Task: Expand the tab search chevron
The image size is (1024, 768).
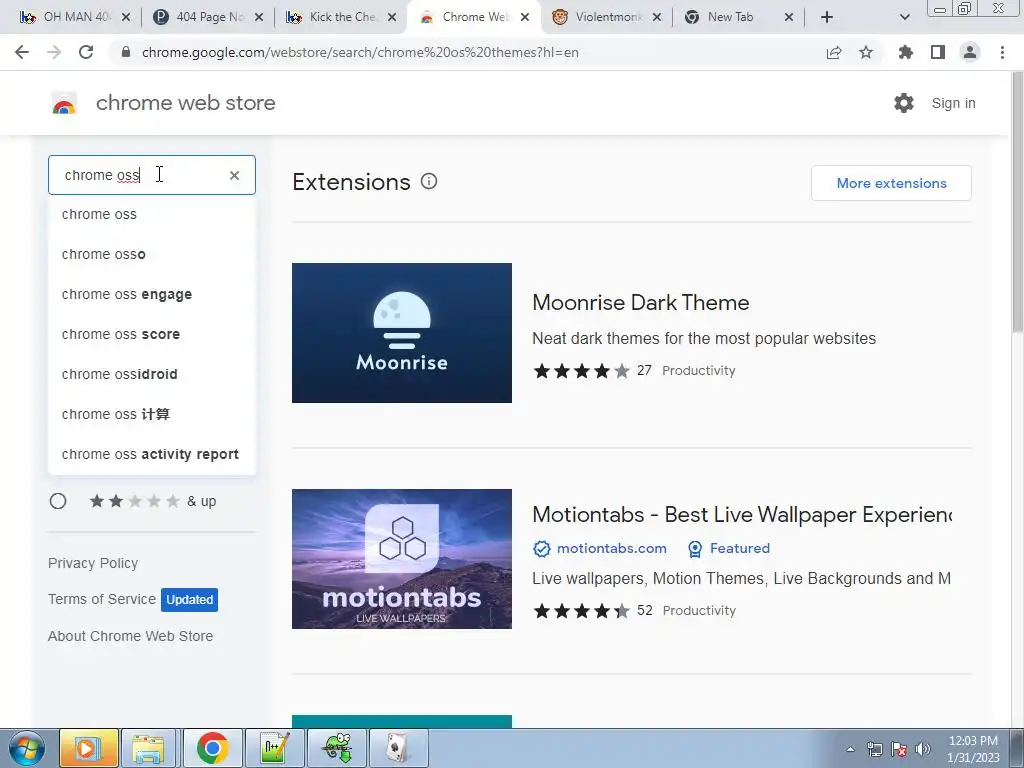Action: [x=904, y=17]
